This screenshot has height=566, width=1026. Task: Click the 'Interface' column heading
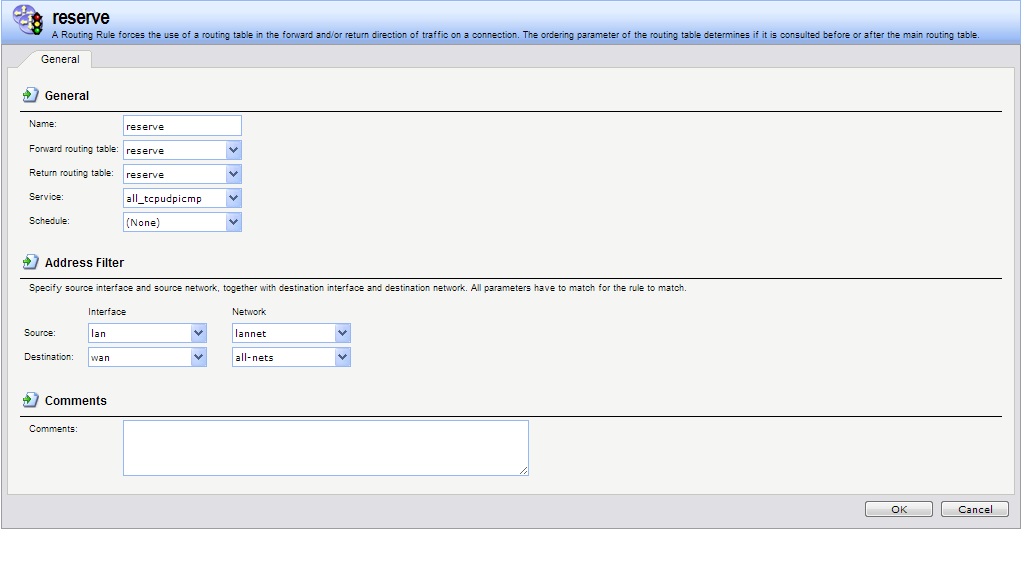pos(107,312)
